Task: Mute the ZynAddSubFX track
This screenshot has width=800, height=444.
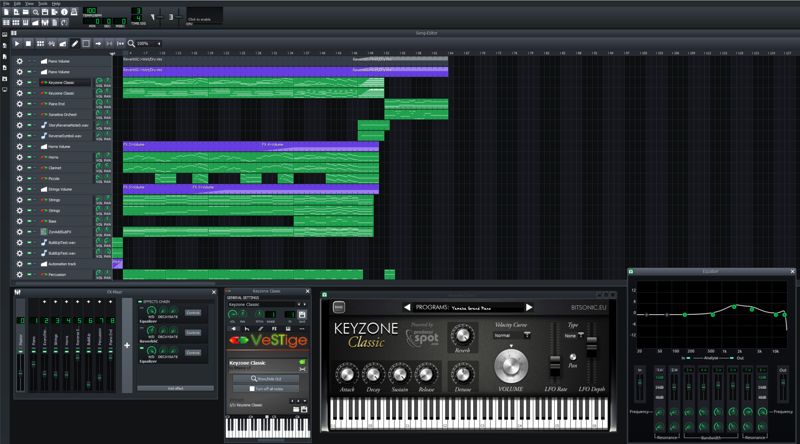Action: [29, 232]
